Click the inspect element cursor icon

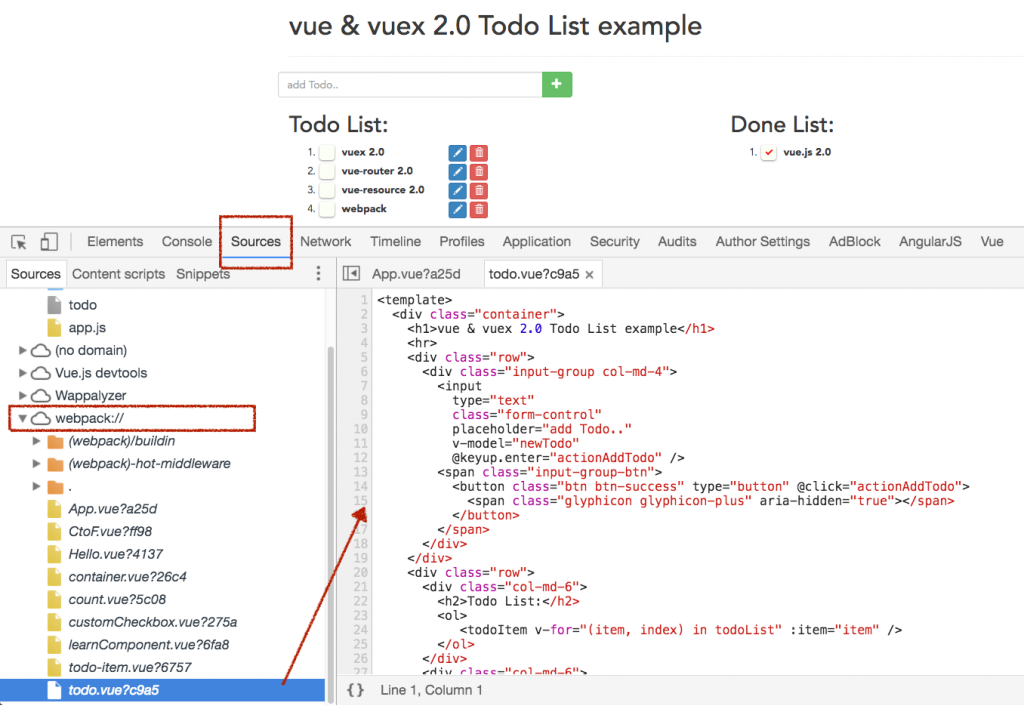19,242
